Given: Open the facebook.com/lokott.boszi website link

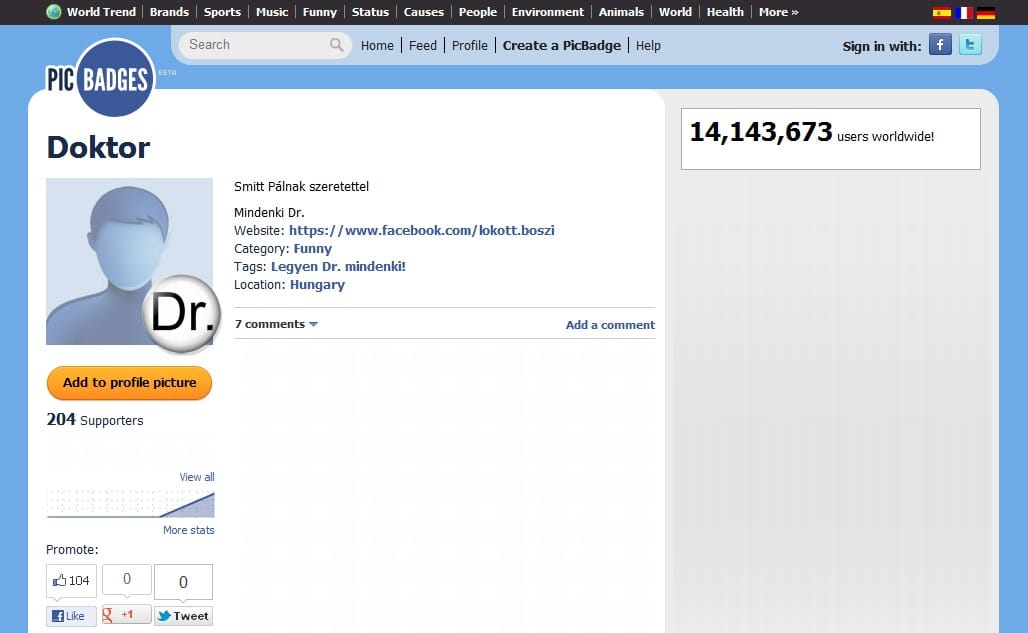Looking at the screenshot, I should (x=422, y=230).
